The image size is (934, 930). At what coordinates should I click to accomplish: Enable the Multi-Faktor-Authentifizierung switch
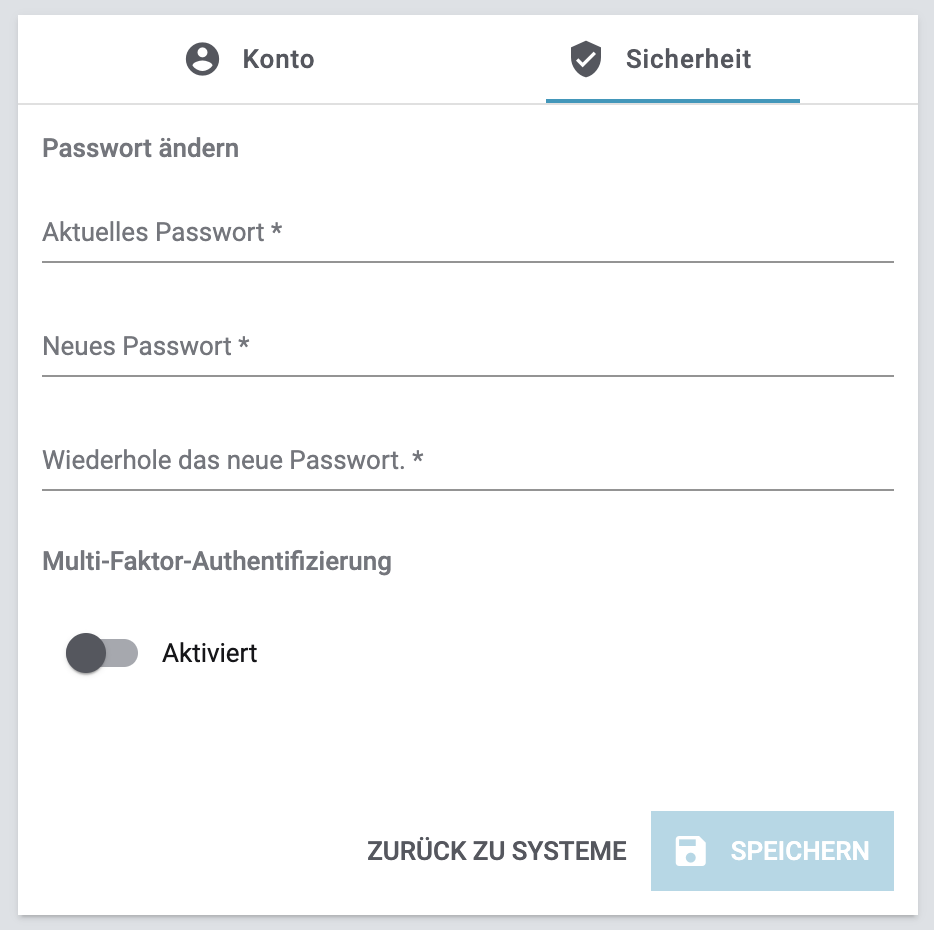click(x=101, y=654)
